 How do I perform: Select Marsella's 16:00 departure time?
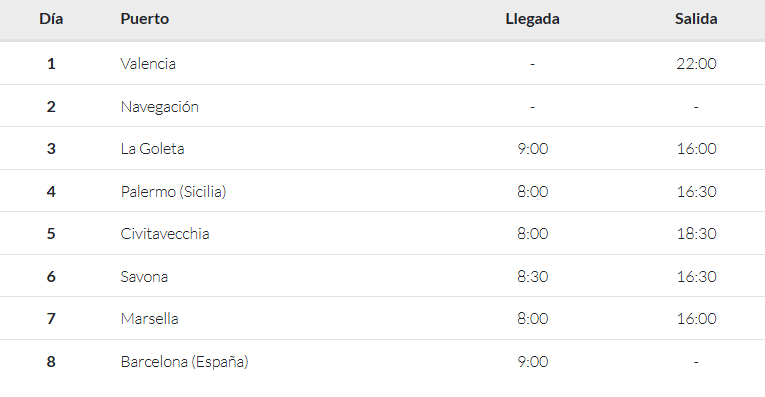coord(696,318)
